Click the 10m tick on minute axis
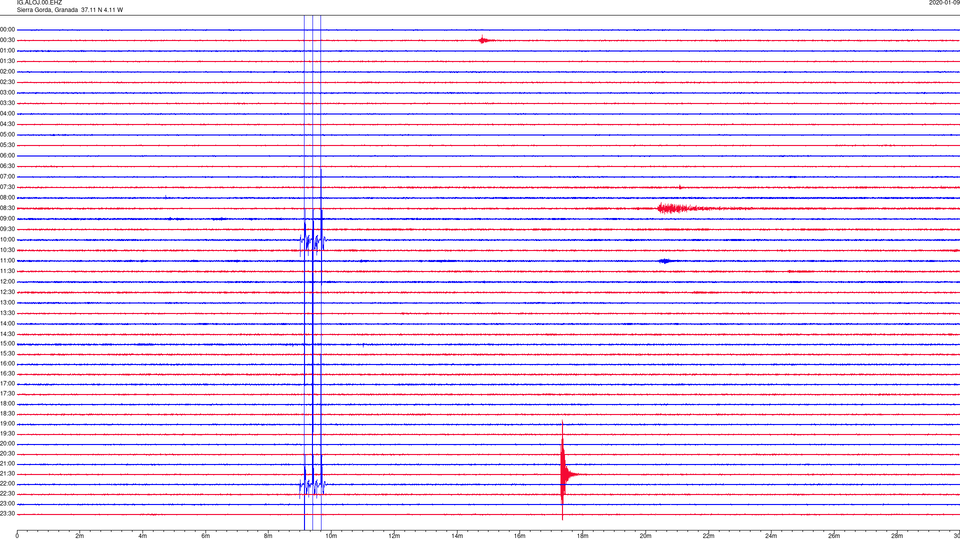This screenshot has width=960, height=540. [331, 536]
